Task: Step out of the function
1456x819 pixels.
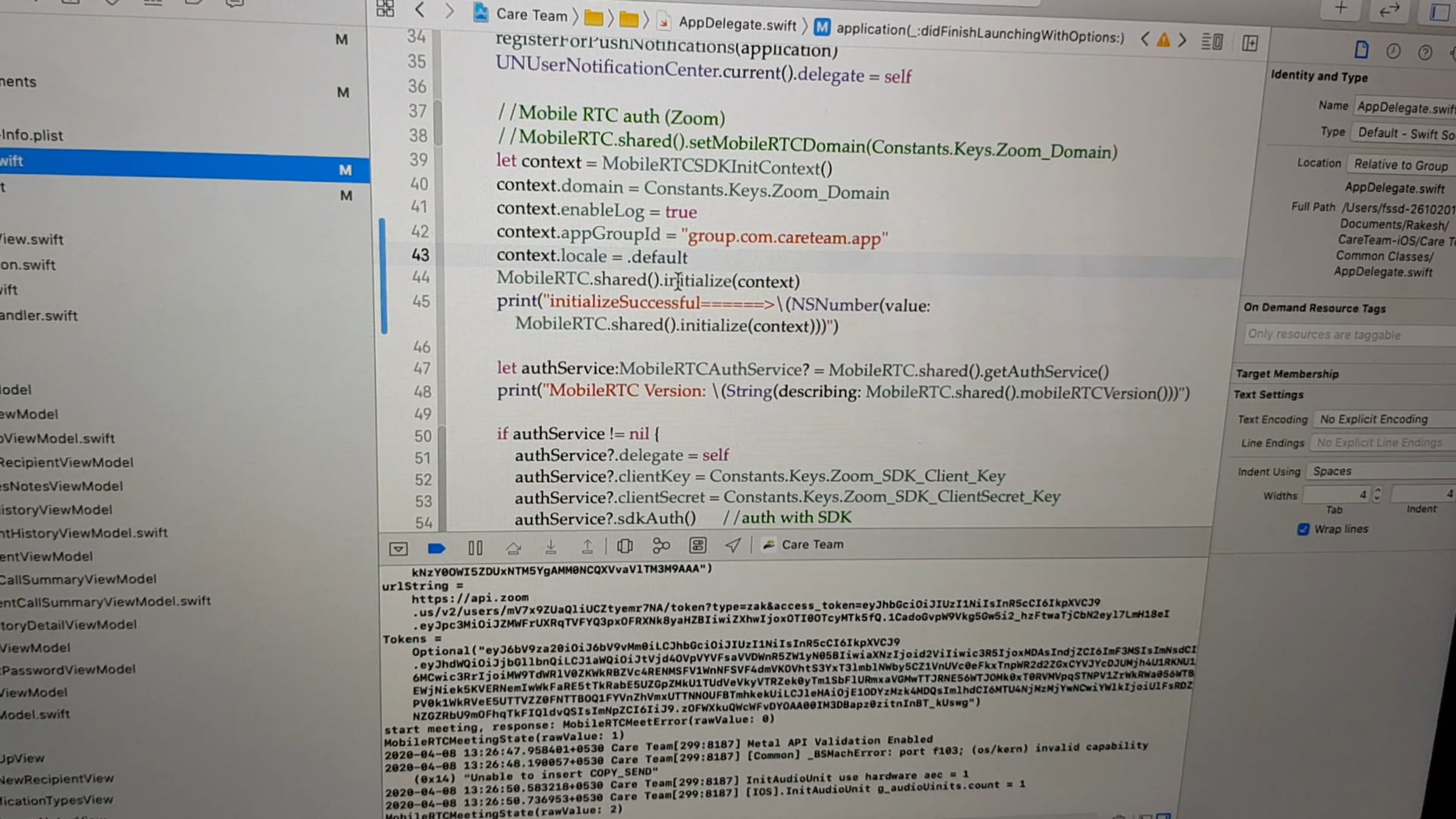Action: pyautogui.click(x=587, y=547)
